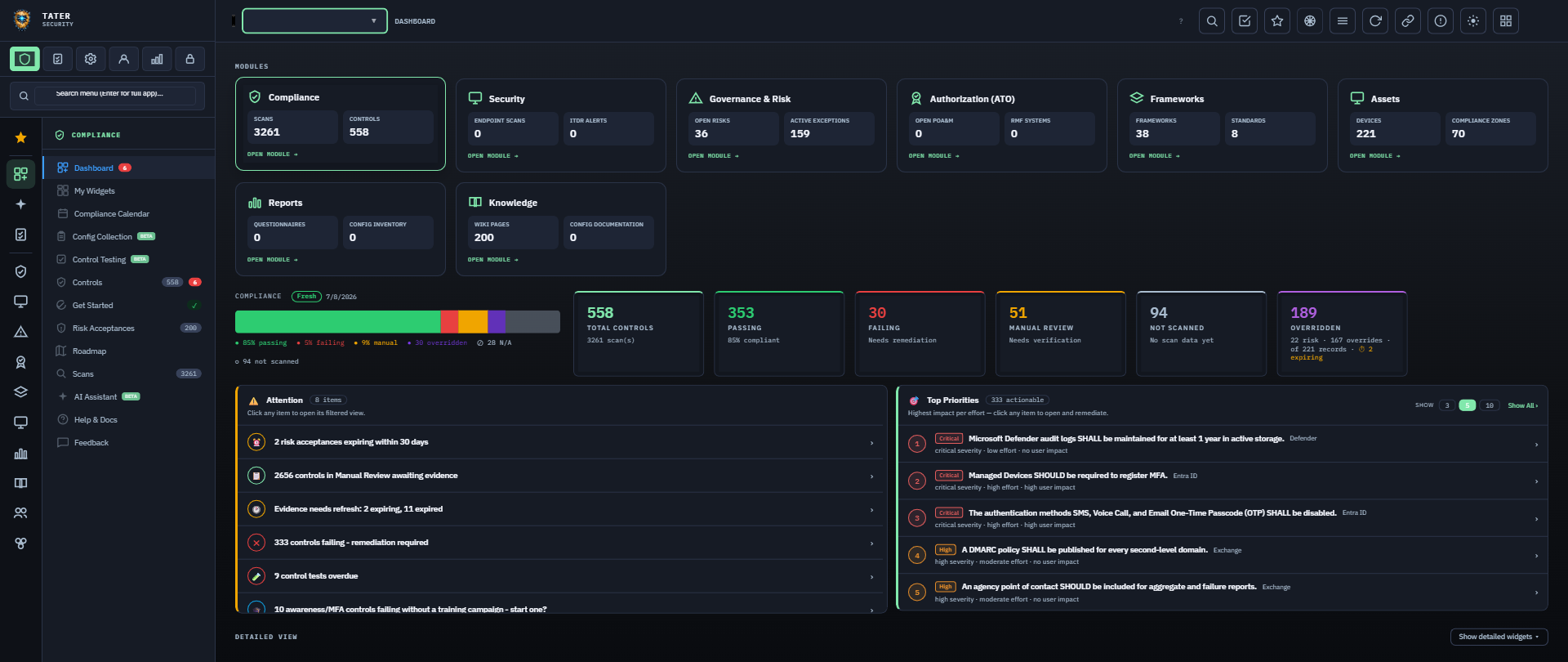Show 3 top priorities
1568x662 pixels.
(x=1447, y=405)
